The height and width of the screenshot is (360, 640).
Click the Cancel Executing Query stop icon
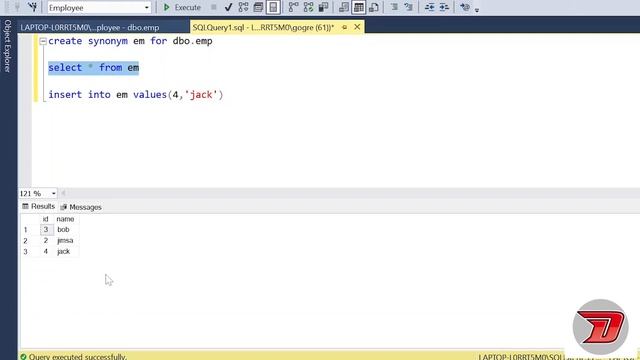pyautogui.click(x=213, y=7)
